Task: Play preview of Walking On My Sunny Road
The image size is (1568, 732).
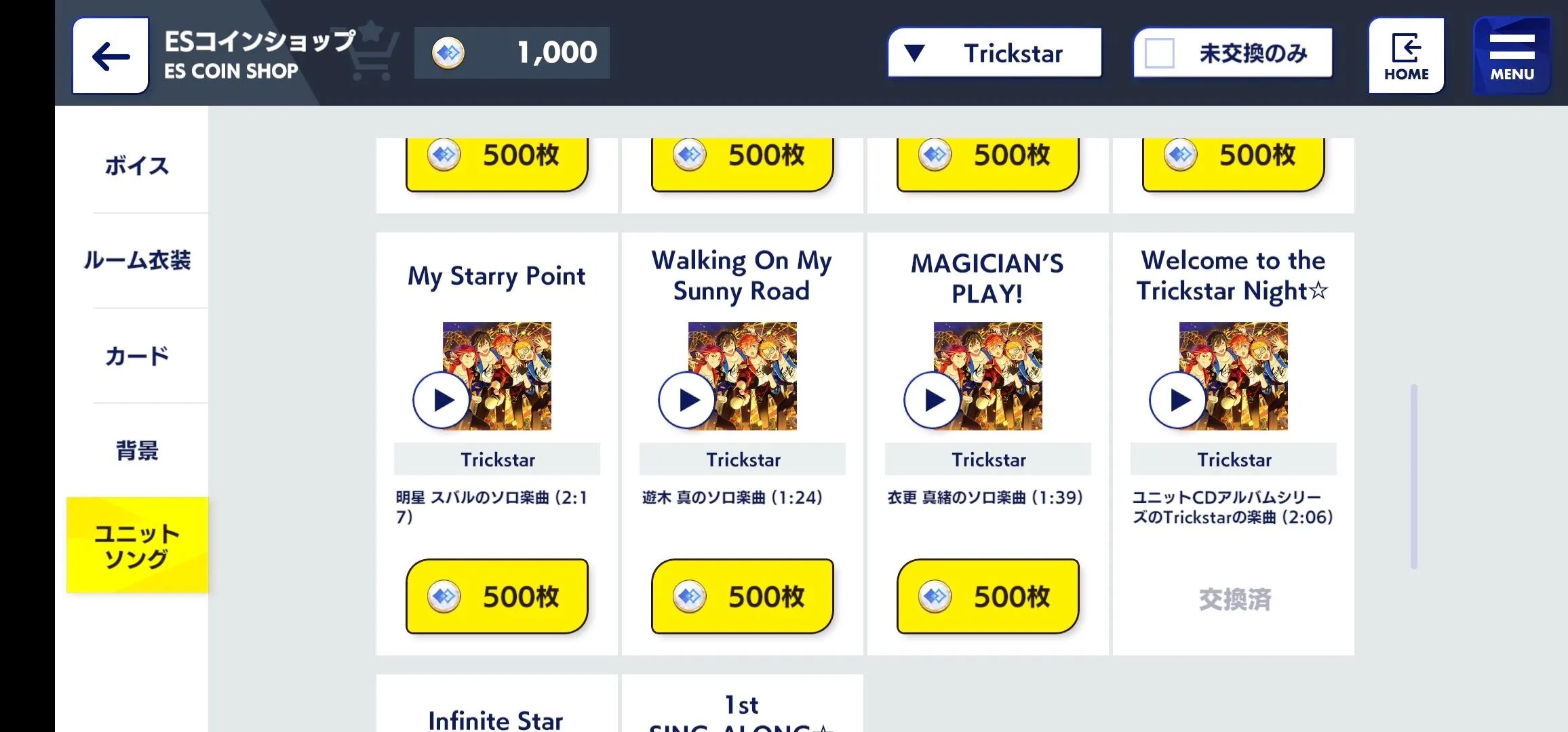Action: tap(687, 400)
